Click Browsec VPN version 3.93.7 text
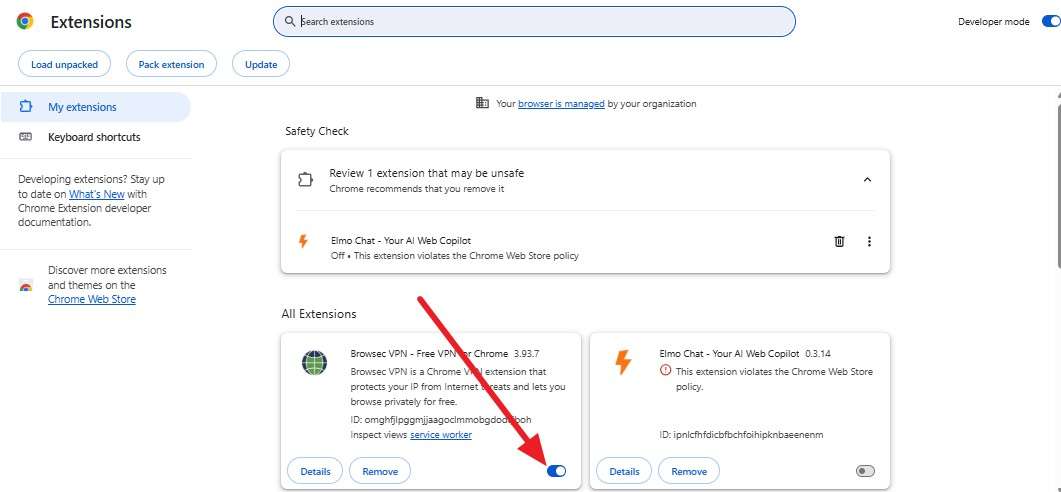 [x=526, y=353]
